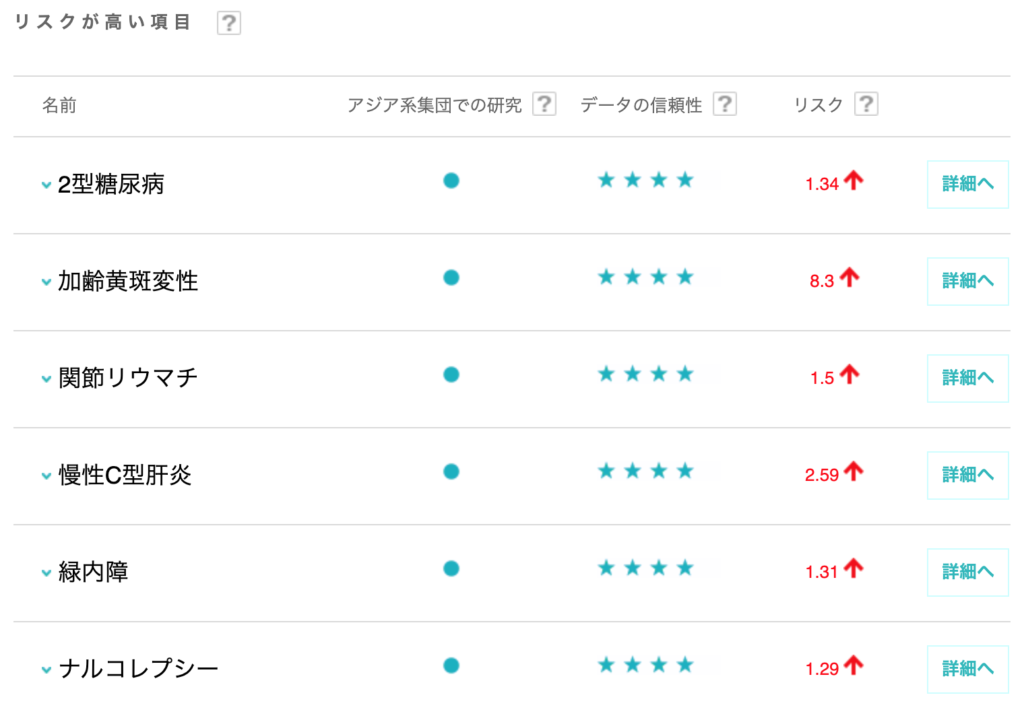Expand the 加齢黄斑変性 row chevron

[x=46, y=282]
